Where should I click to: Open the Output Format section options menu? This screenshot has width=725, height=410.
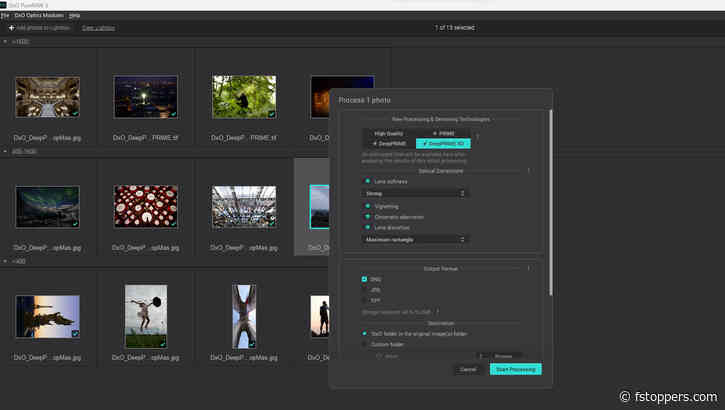point(528,268)
